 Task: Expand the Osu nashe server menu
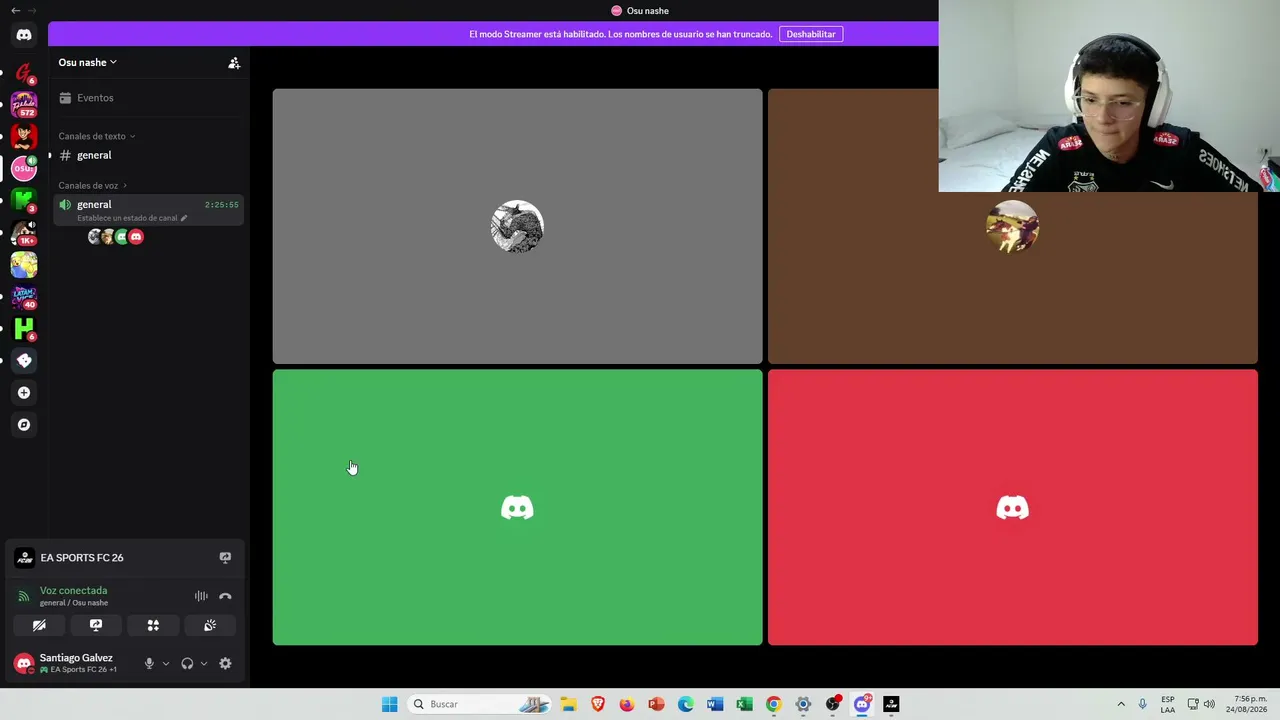[87, 62]
